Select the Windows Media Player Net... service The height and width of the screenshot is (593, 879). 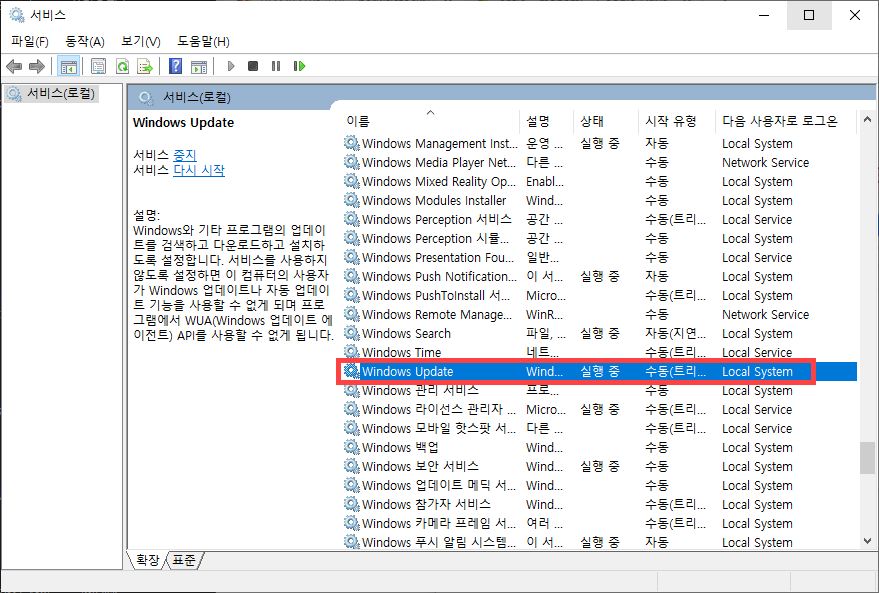click(x=599, y=163)
